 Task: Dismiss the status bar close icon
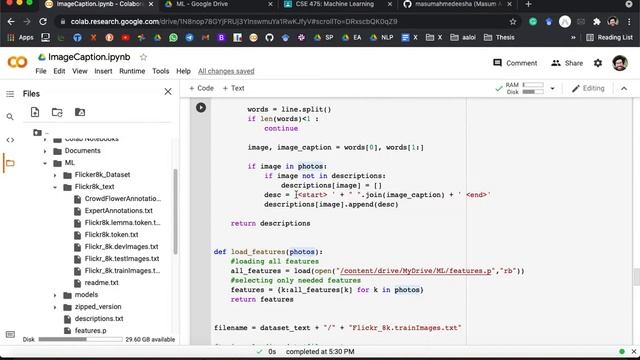(634, 351)
